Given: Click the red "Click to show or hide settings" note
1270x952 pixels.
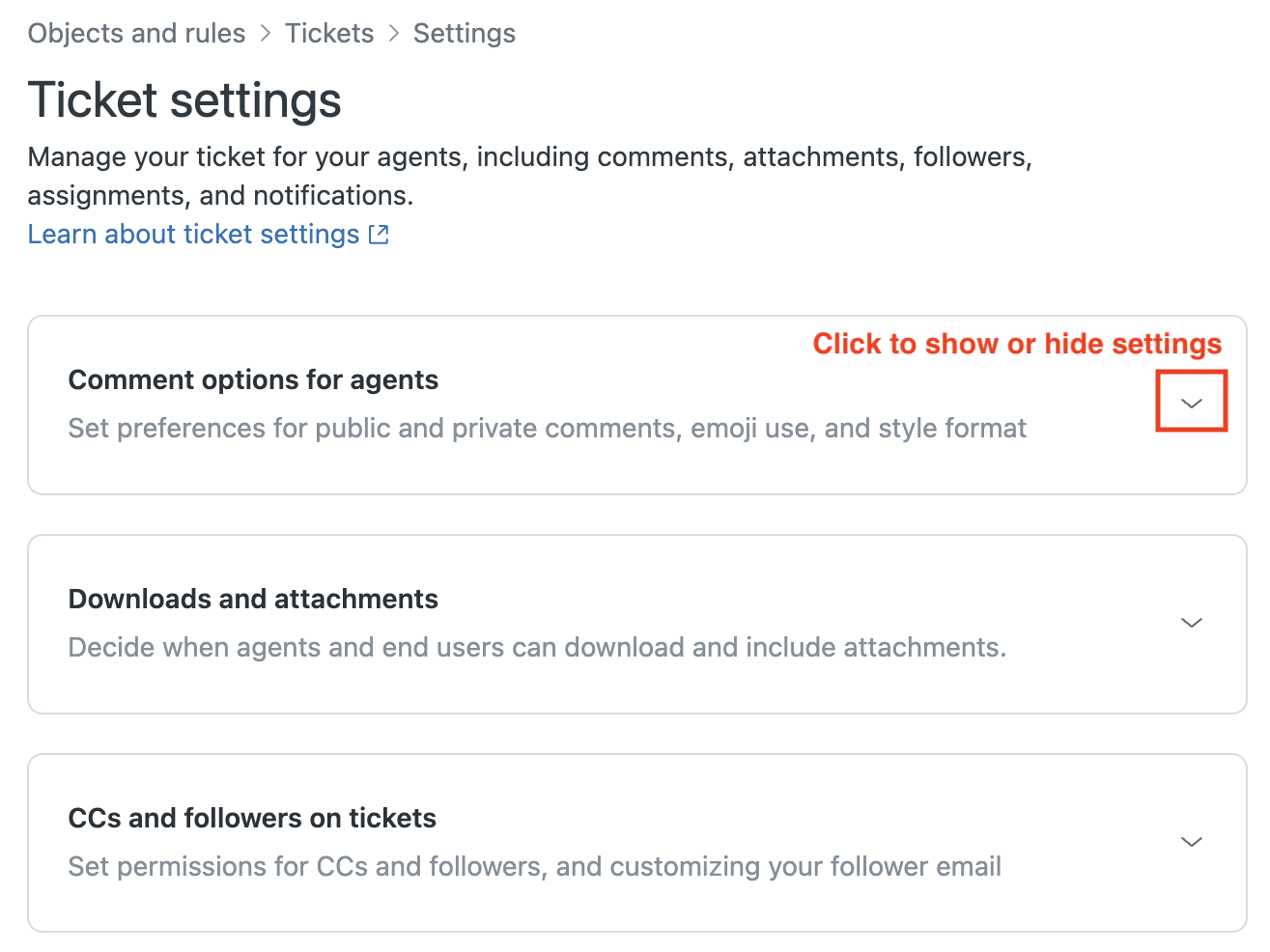Looking at the screenshot, I should (1017, 344).
